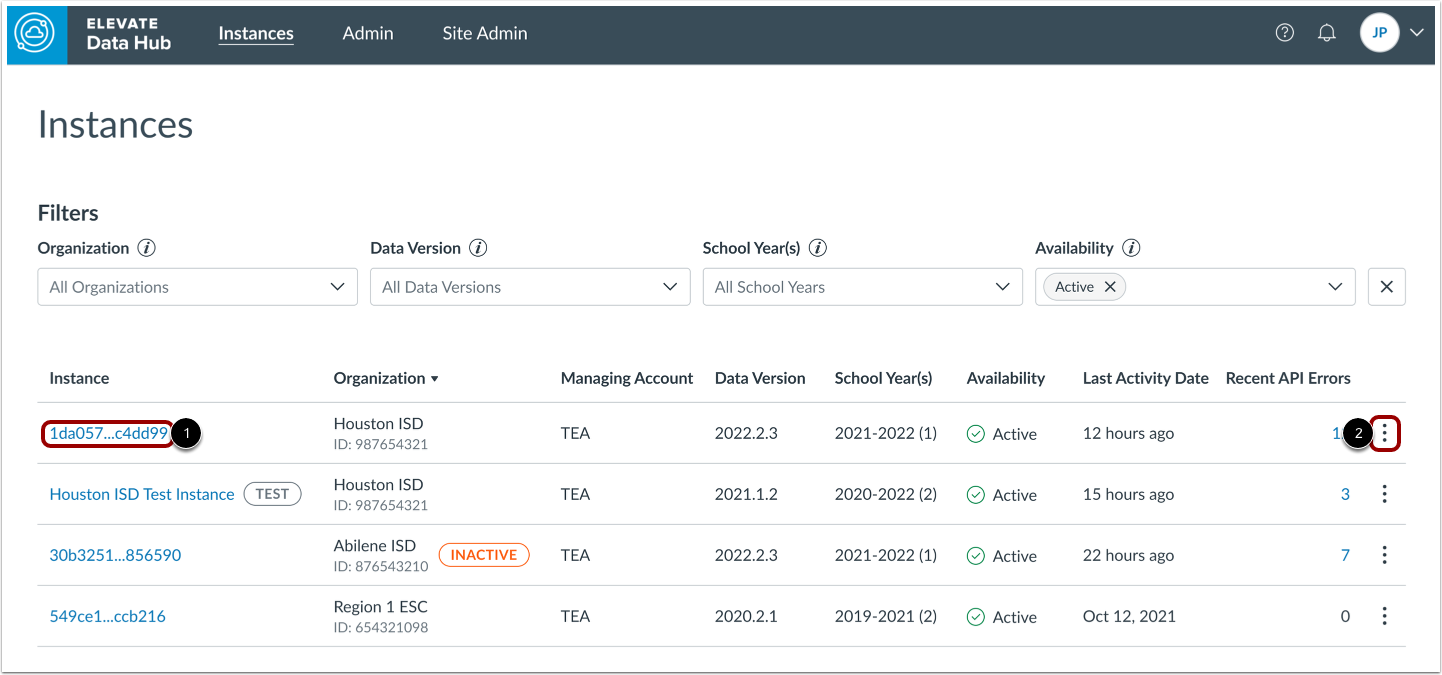Switch to the Admin tab

click(368, 33)
